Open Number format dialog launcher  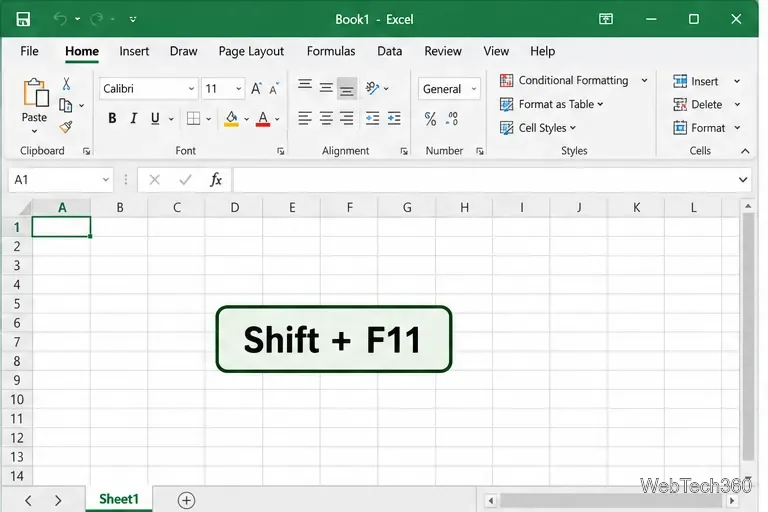pyautogui.click(x=480, y=152)
